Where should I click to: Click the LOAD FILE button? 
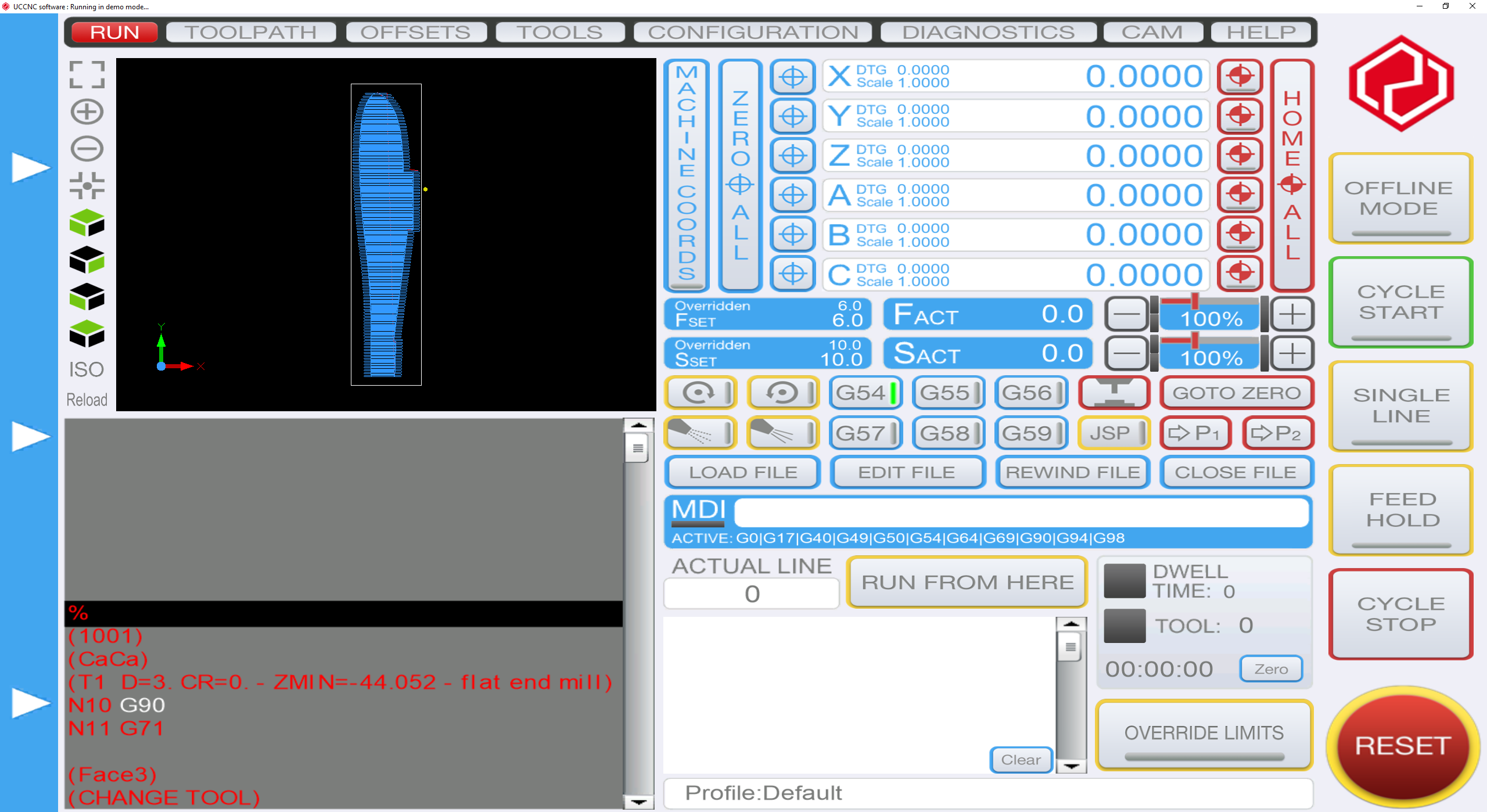pyautogui.click(x=742, y=472)
